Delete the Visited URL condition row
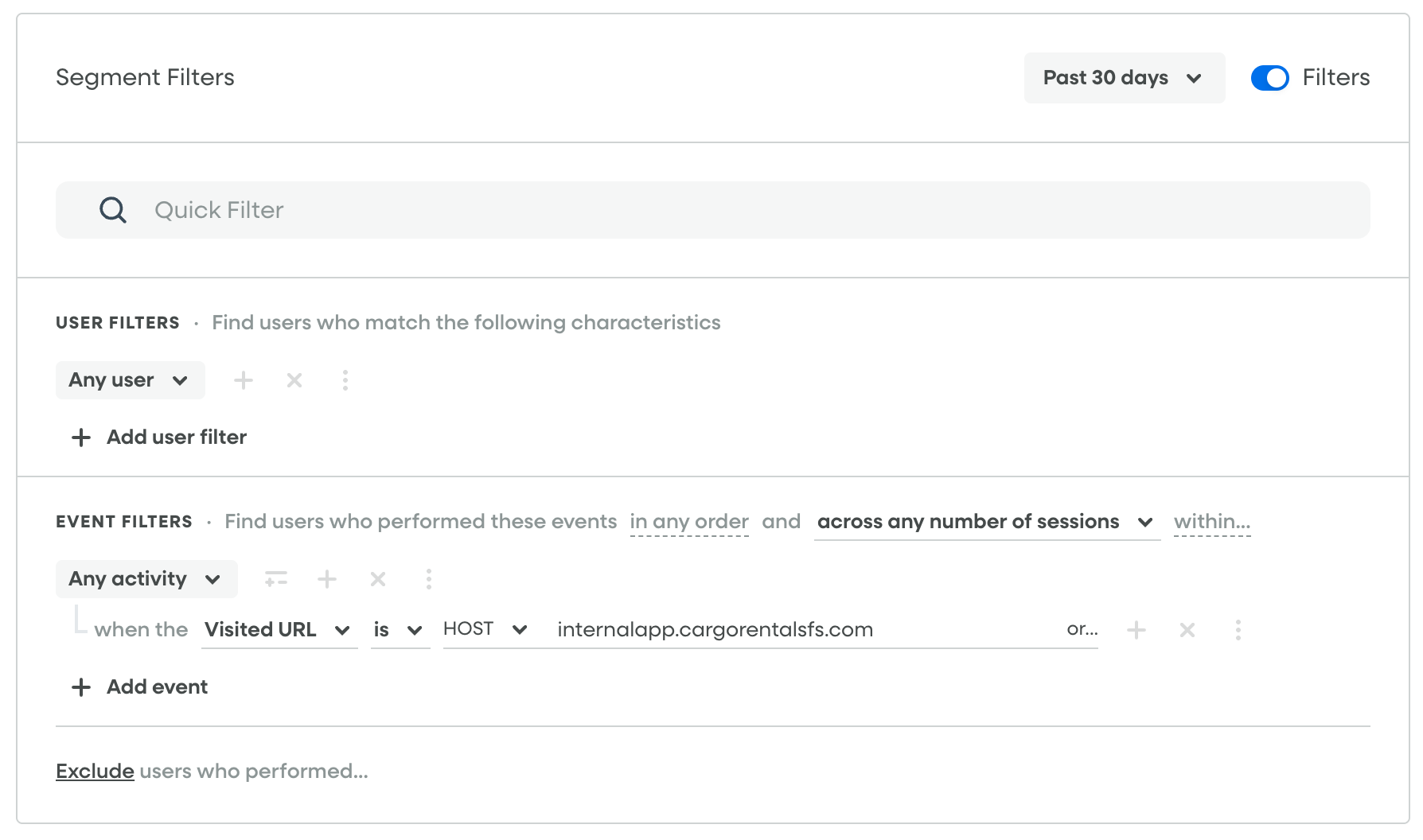The image size is (1423, 840). click(1187, 630)
